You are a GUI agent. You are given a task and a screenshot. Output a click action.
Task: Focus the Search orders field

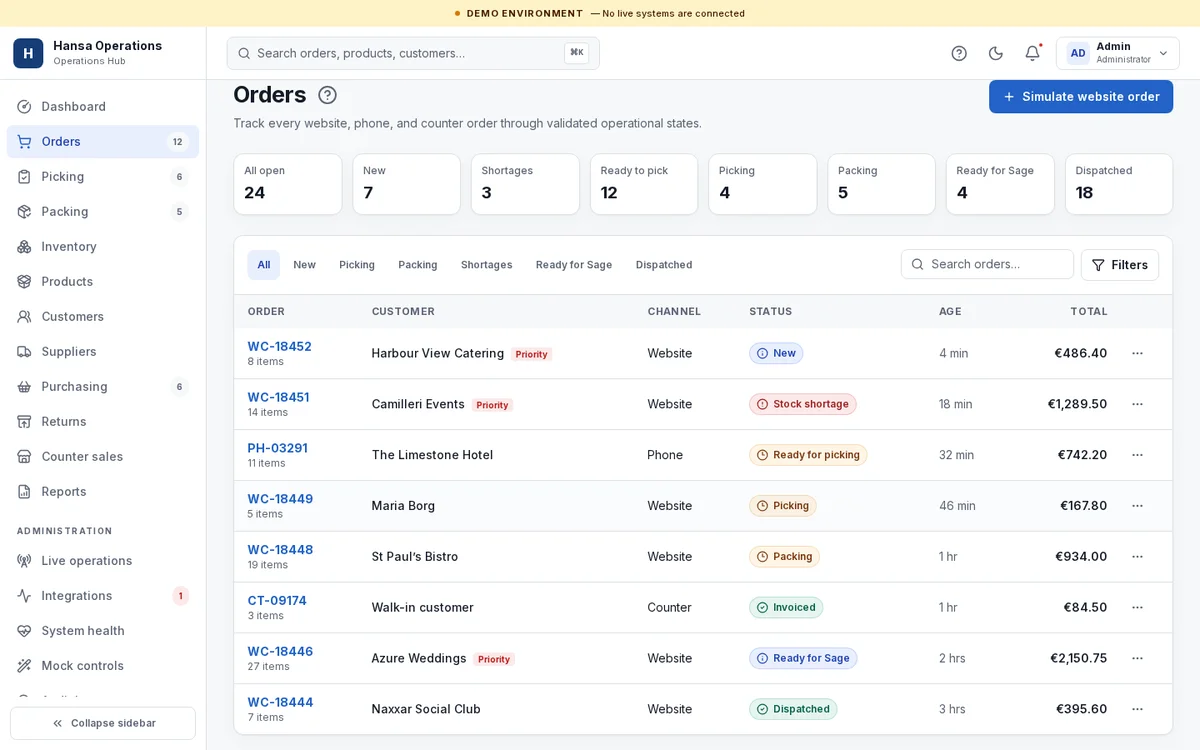coord(987,264)
